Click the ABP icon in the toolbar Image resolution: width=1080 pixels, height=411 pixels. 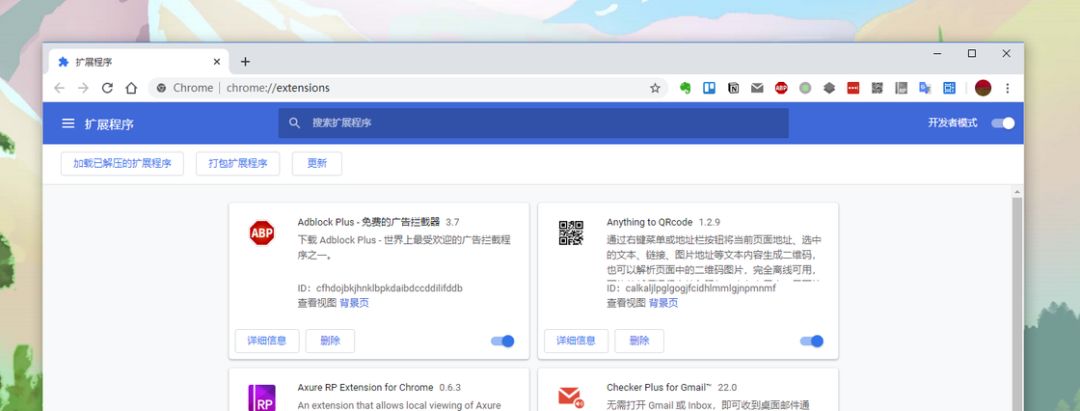pyautogui.click(x=781, y=88)
